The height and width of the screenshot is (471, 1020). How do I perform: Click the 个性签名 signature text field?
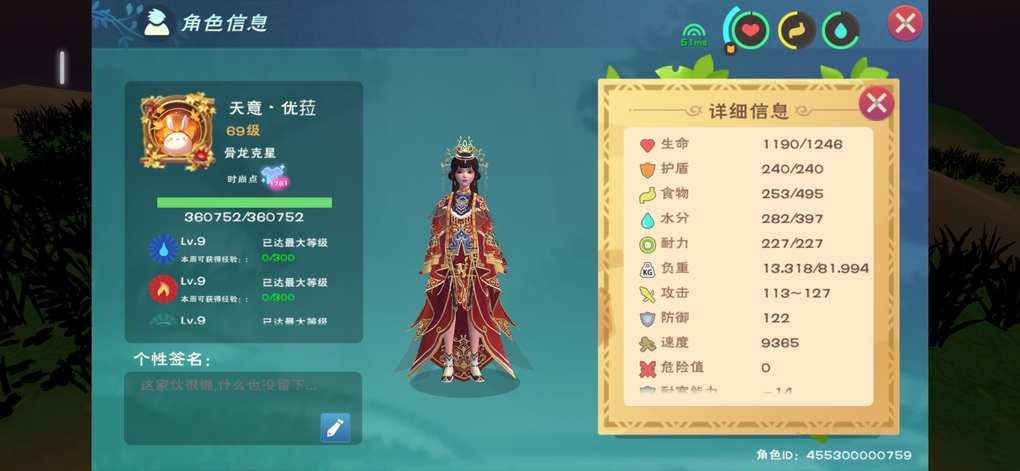coord(243,408)
